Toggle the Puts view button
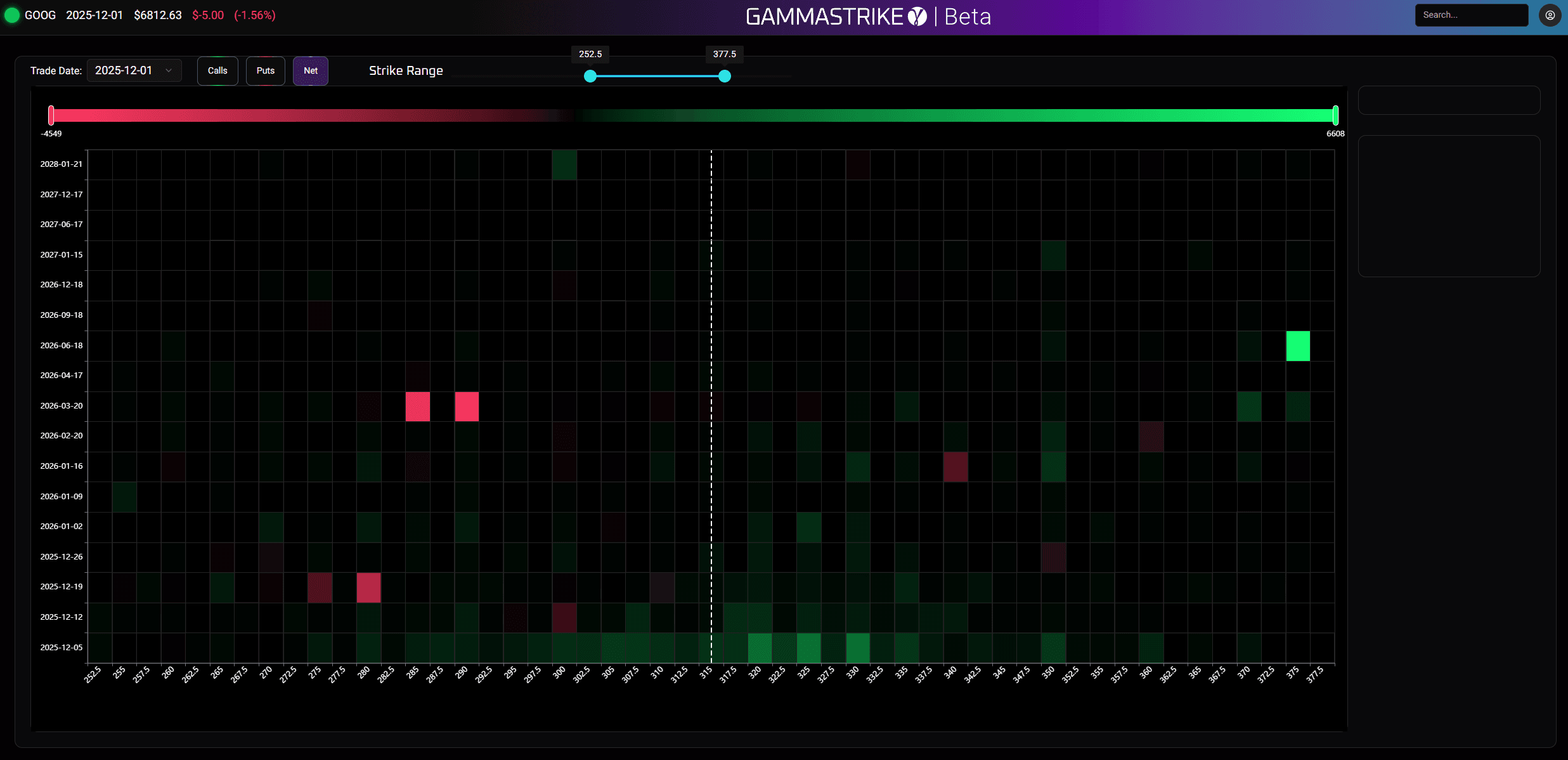 pyautogui.click(x=266, y=70)
